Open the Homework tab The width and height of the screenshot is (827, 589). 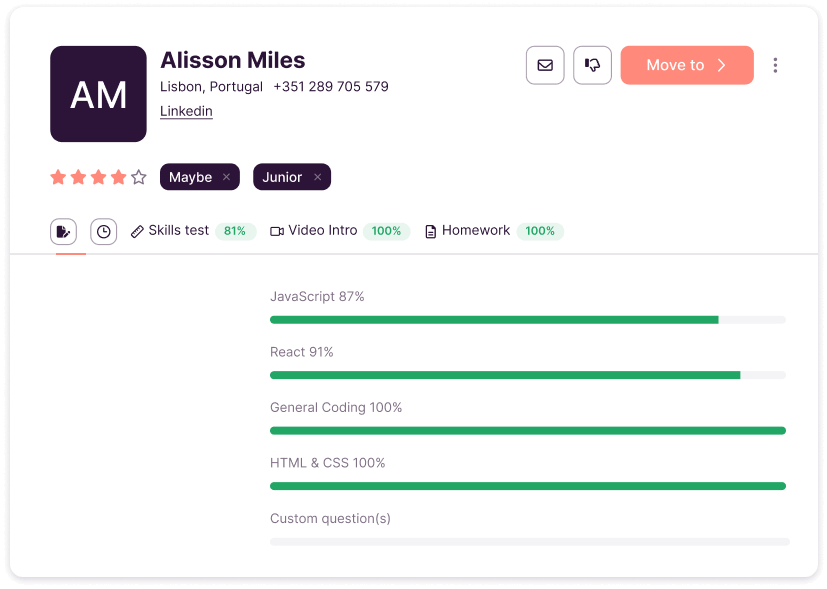[x=475, y=231]
